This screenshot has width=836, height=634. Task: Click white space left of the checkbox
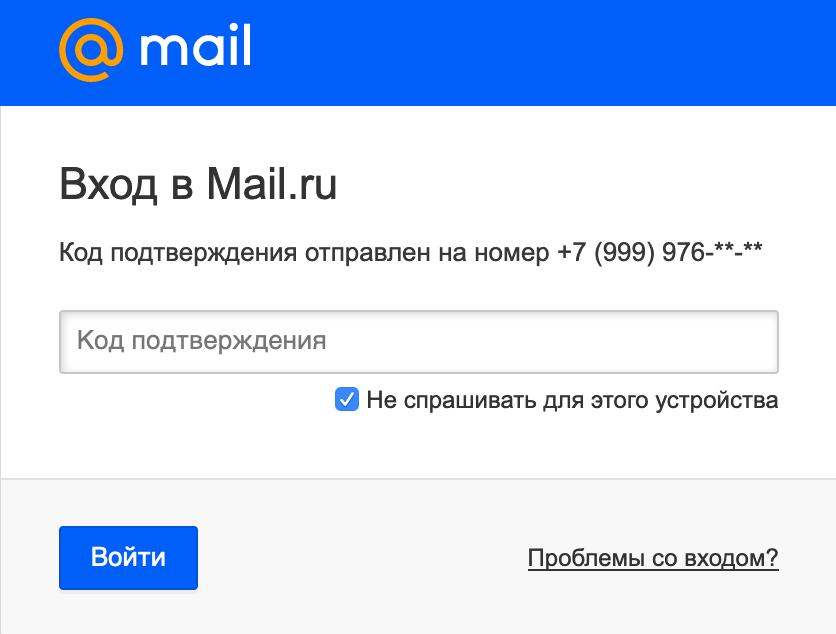[197, 400]
